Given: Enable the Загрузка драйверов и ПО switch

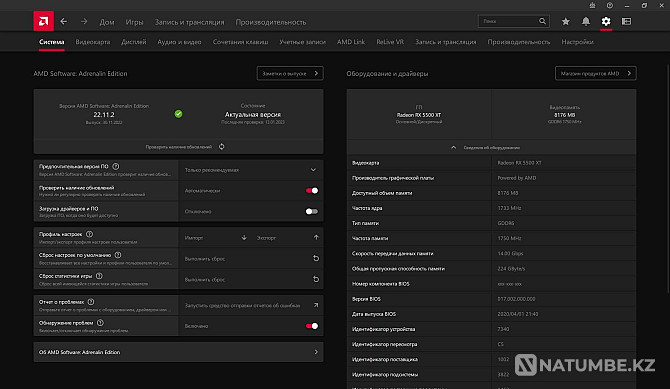Looking at the screenshot, I should tap(312, 211).
